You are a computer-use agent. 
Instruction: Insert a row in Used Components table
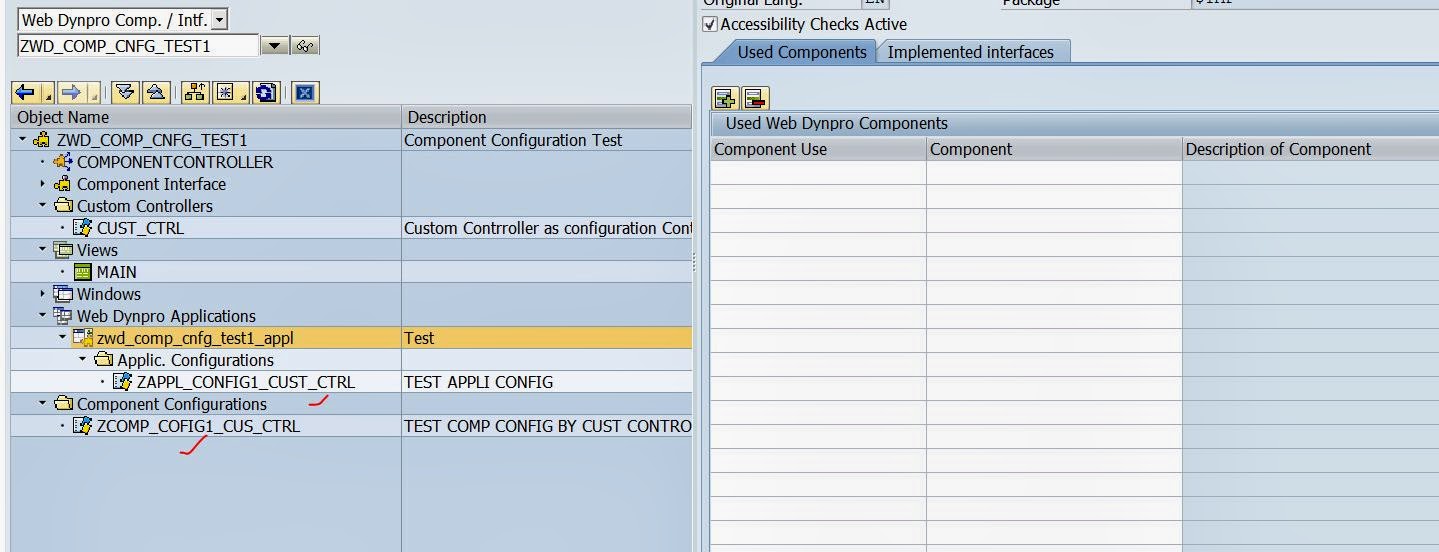pos(725,98)
